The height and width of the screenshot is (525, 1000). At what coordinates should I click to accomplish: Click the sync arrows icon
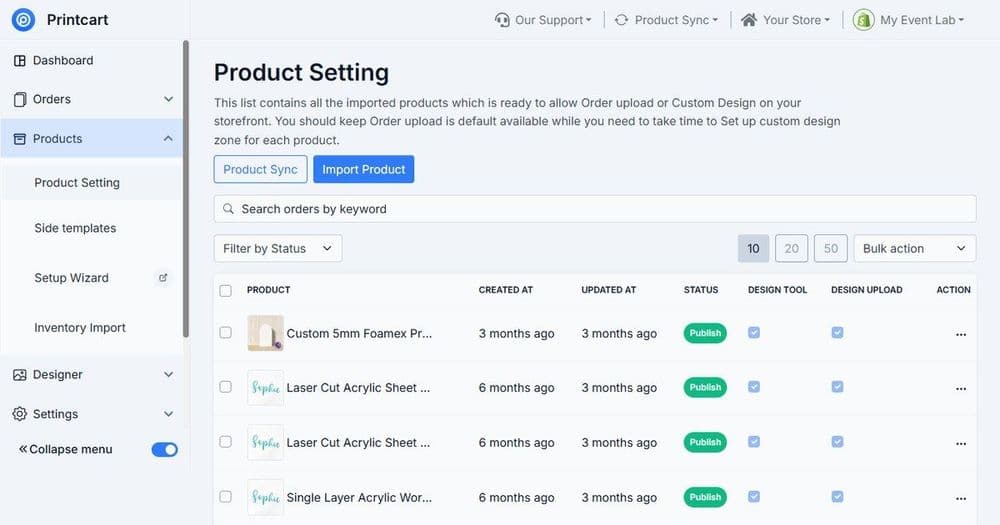(x=621, y=20)
